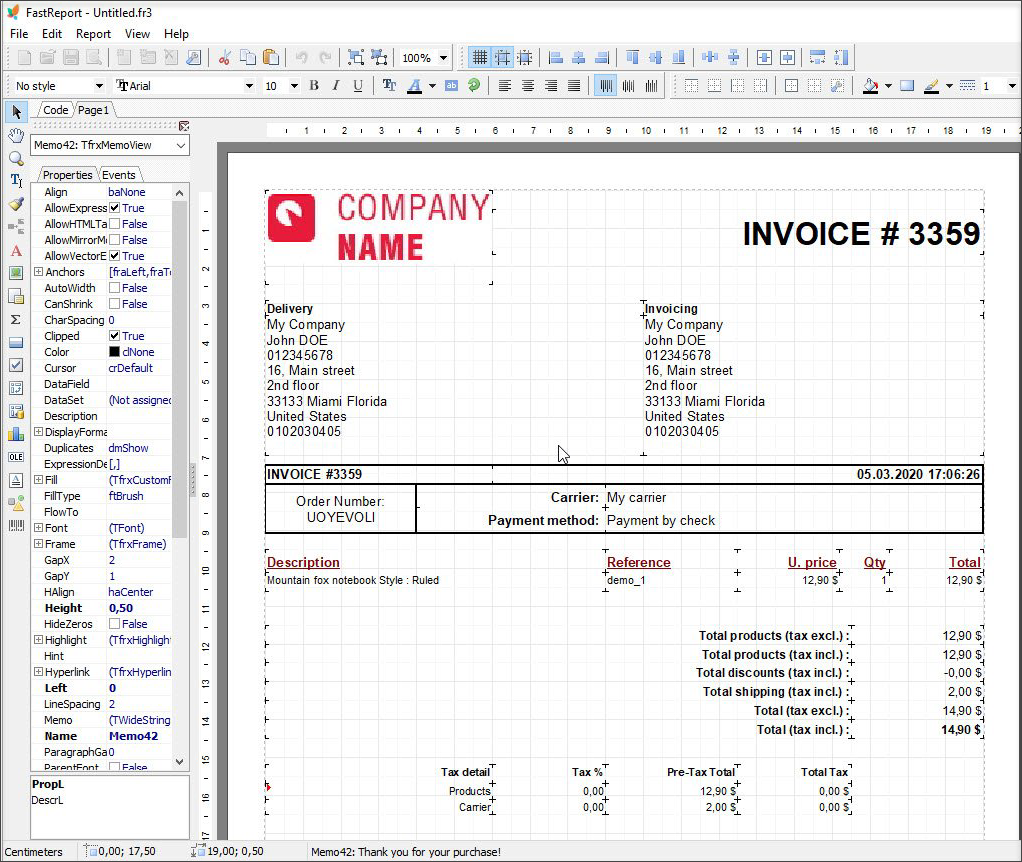Screen dimensions: 1022x862
Task: Open the No style dropdown
Action: 99,85
